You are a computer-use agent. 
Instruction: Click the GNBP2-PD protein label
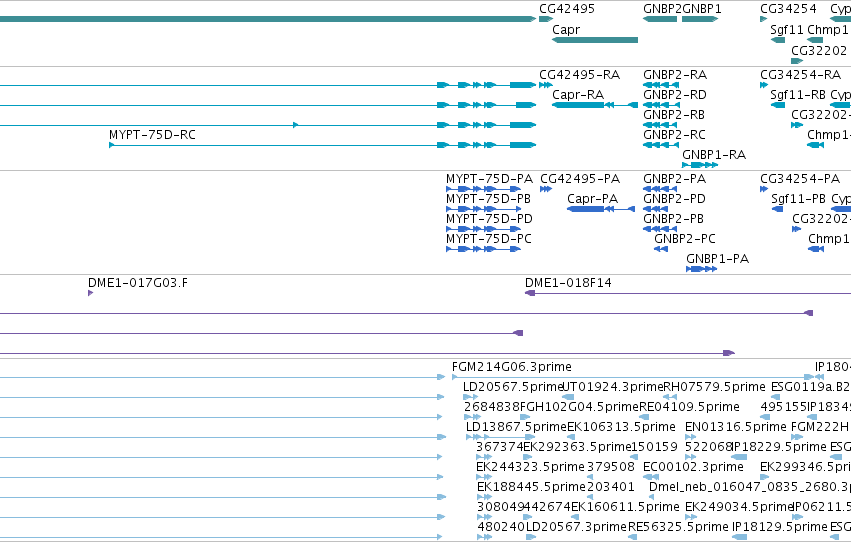pyautogui.click(x=674, y=199)
